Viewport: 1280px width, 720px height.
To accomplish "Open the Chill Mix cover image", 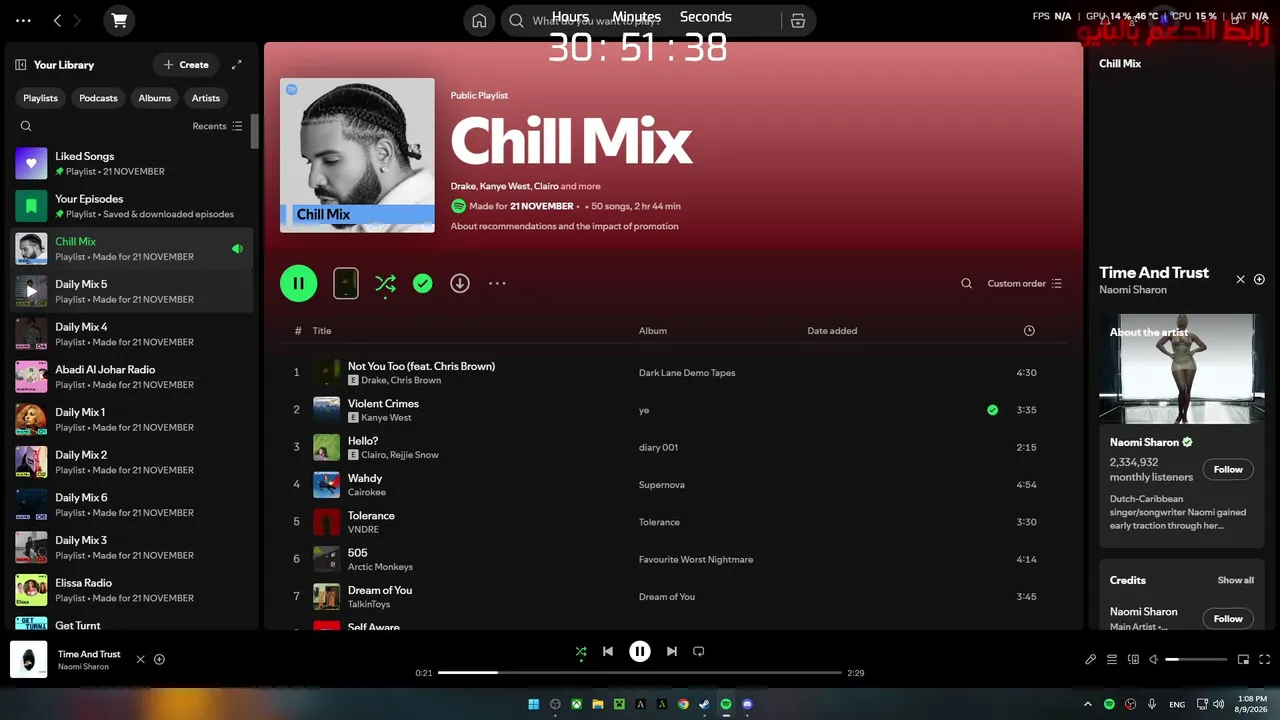I will point(357,155).
